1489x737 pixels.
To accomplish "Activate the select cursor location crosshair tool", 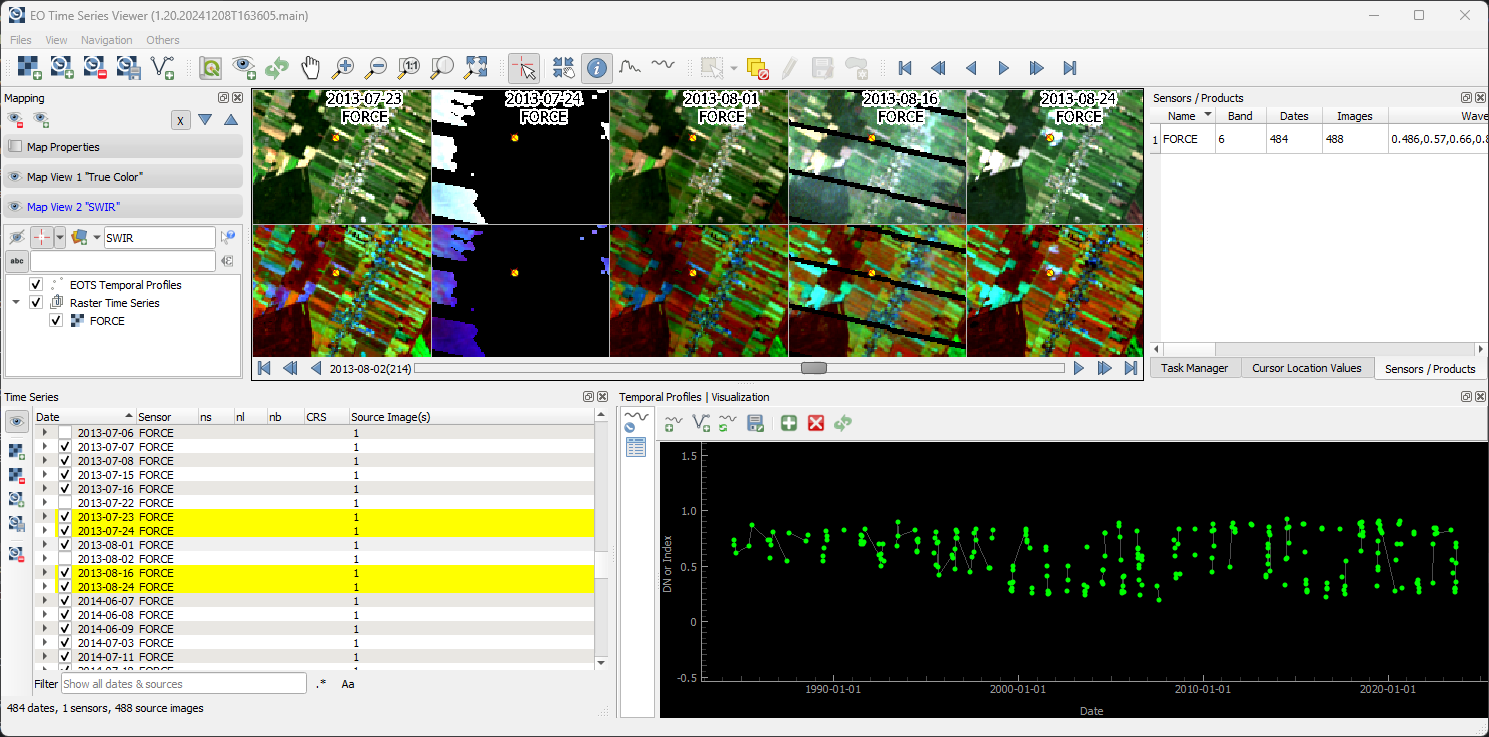I will coord(524,68).
